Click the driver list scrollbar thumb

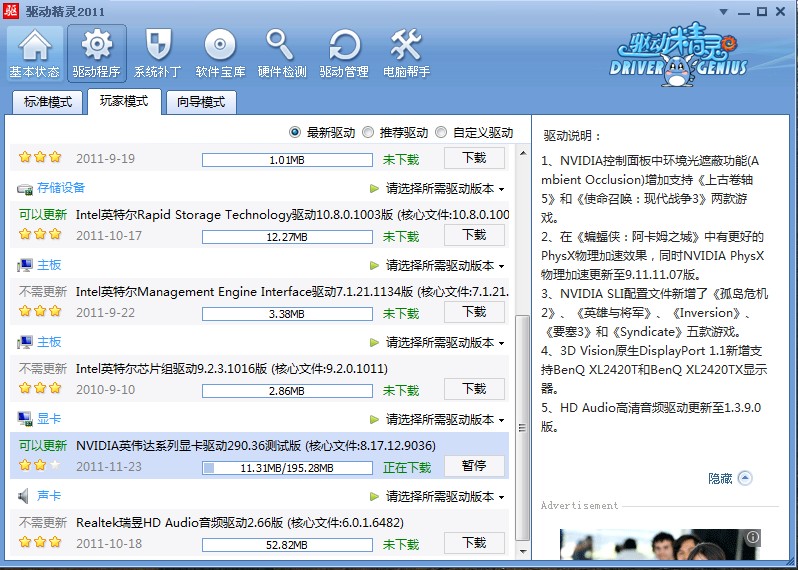523,428
